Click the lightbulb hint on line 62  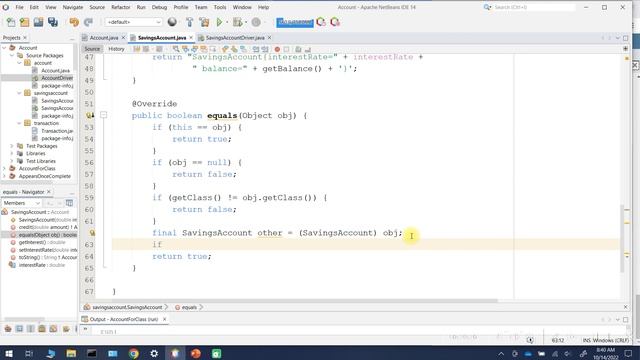(x=92, y=233)
